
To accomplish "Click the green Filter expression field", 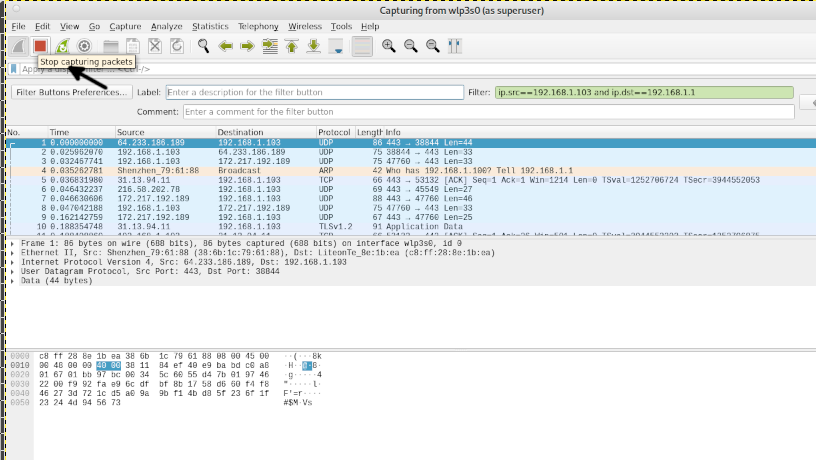I will point(644,92).
